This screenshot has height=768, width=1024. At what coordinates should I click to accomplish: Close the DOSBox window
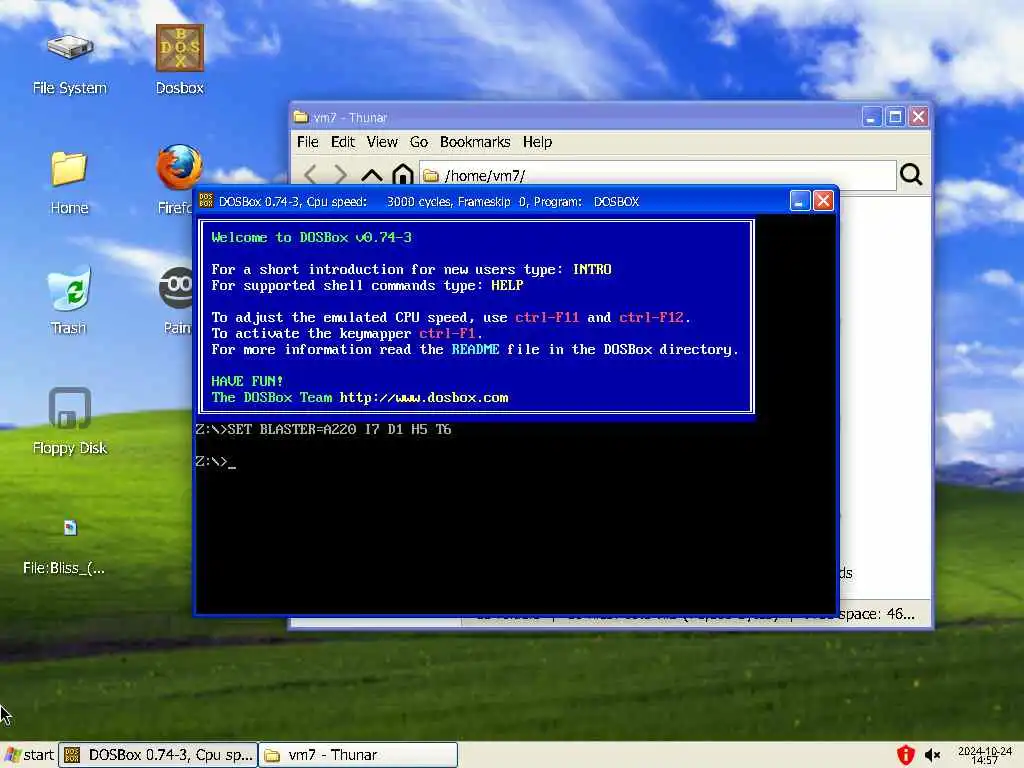823,201
